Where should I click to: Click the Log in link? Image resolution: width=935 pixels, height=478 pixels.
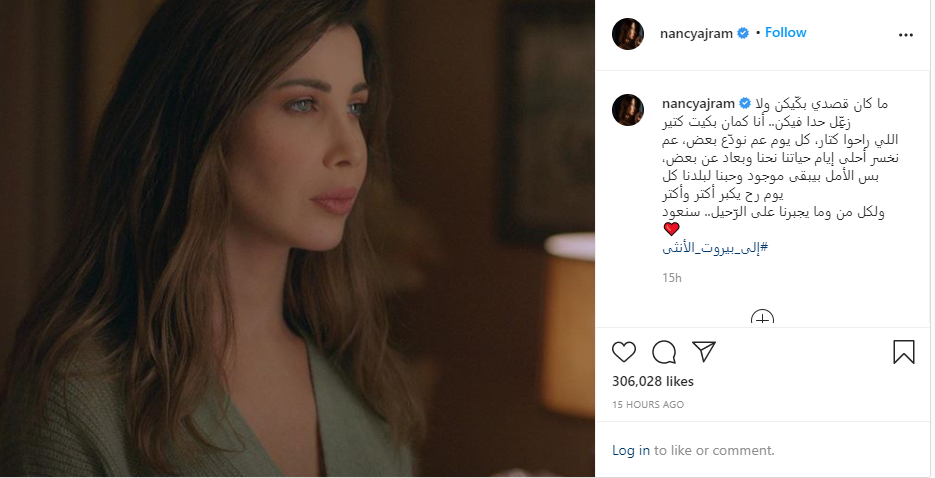(x=631, y=451)
